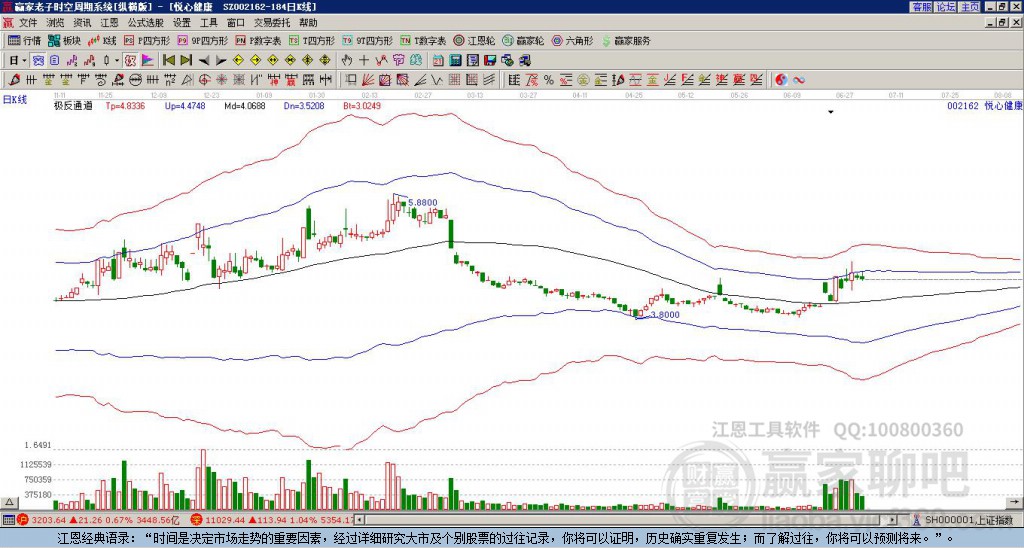Screen dimensions: 1024x548
Task: Click the 客服 button in title bar
Action: [921, 7]
